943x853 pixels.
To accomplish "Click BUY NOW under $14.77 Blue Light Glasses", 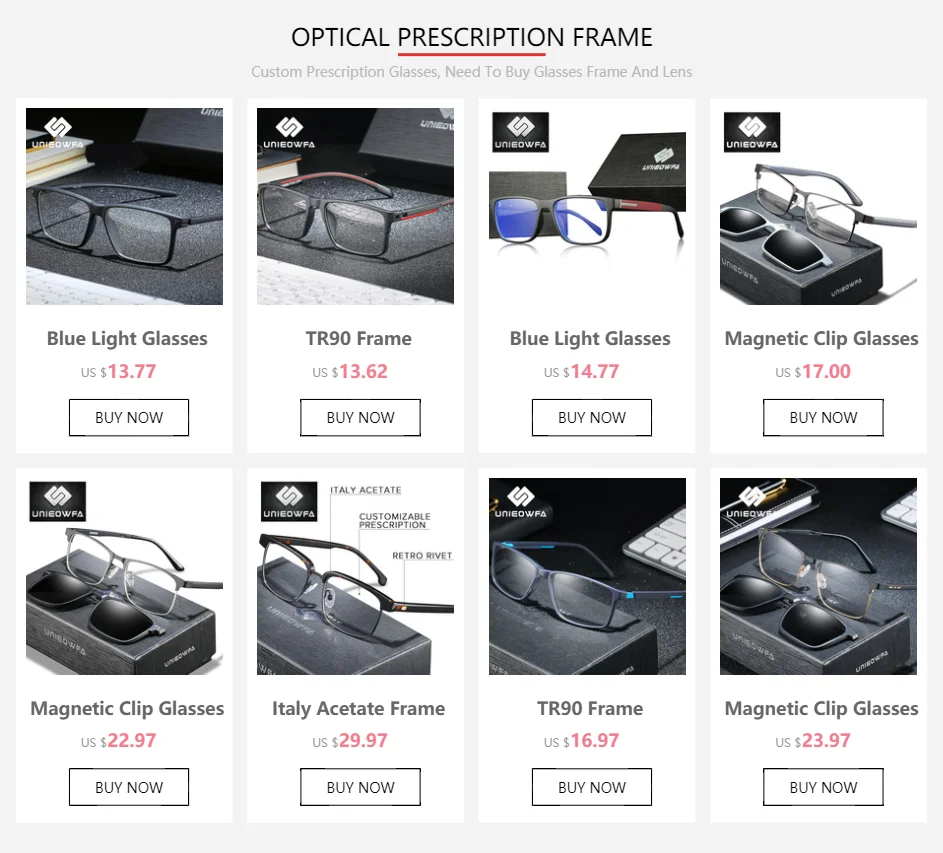I will [x=592, y=417].
